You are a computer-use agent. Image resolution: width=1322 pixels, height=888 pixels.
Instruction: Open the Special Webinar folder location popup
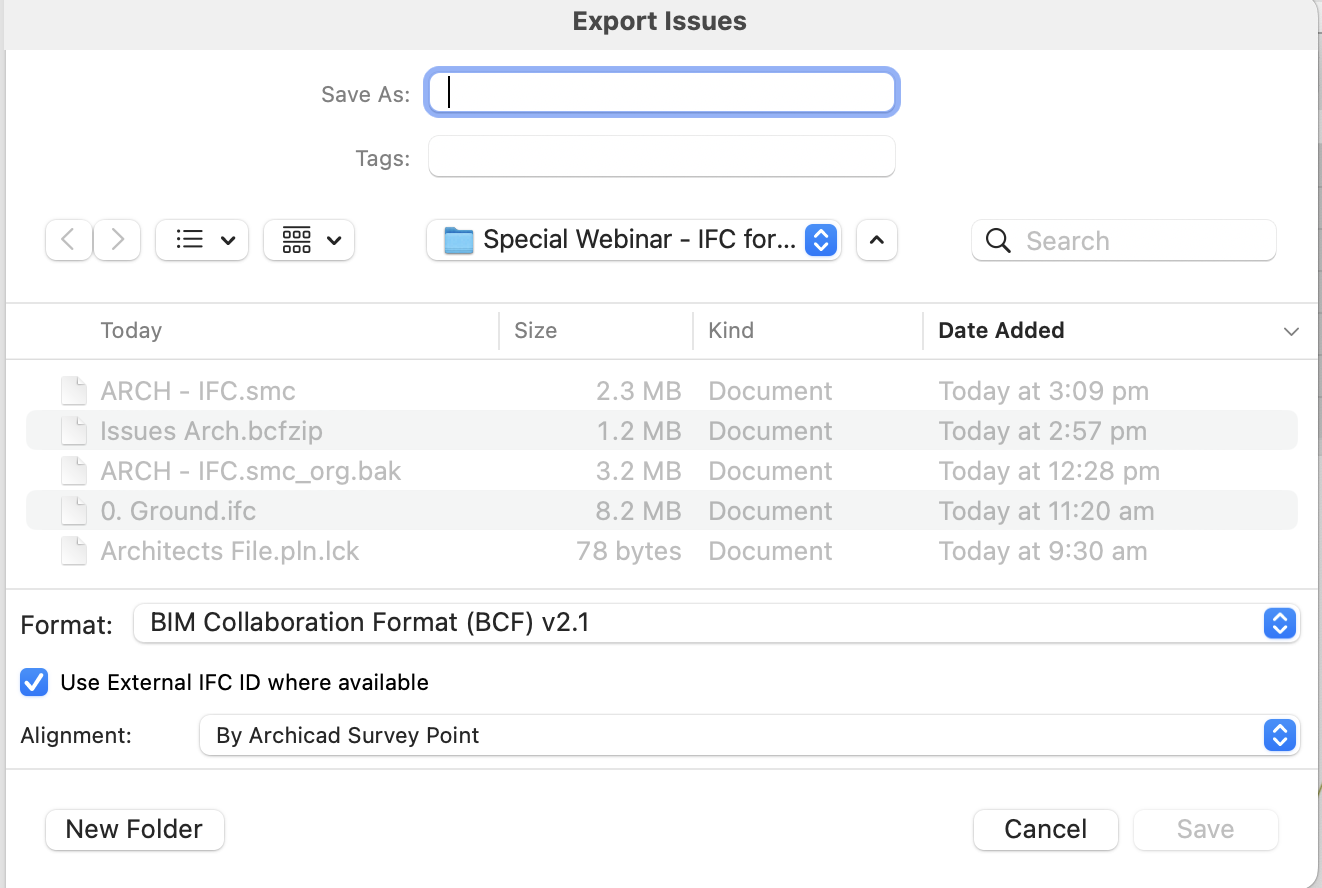tap(820, 240)
